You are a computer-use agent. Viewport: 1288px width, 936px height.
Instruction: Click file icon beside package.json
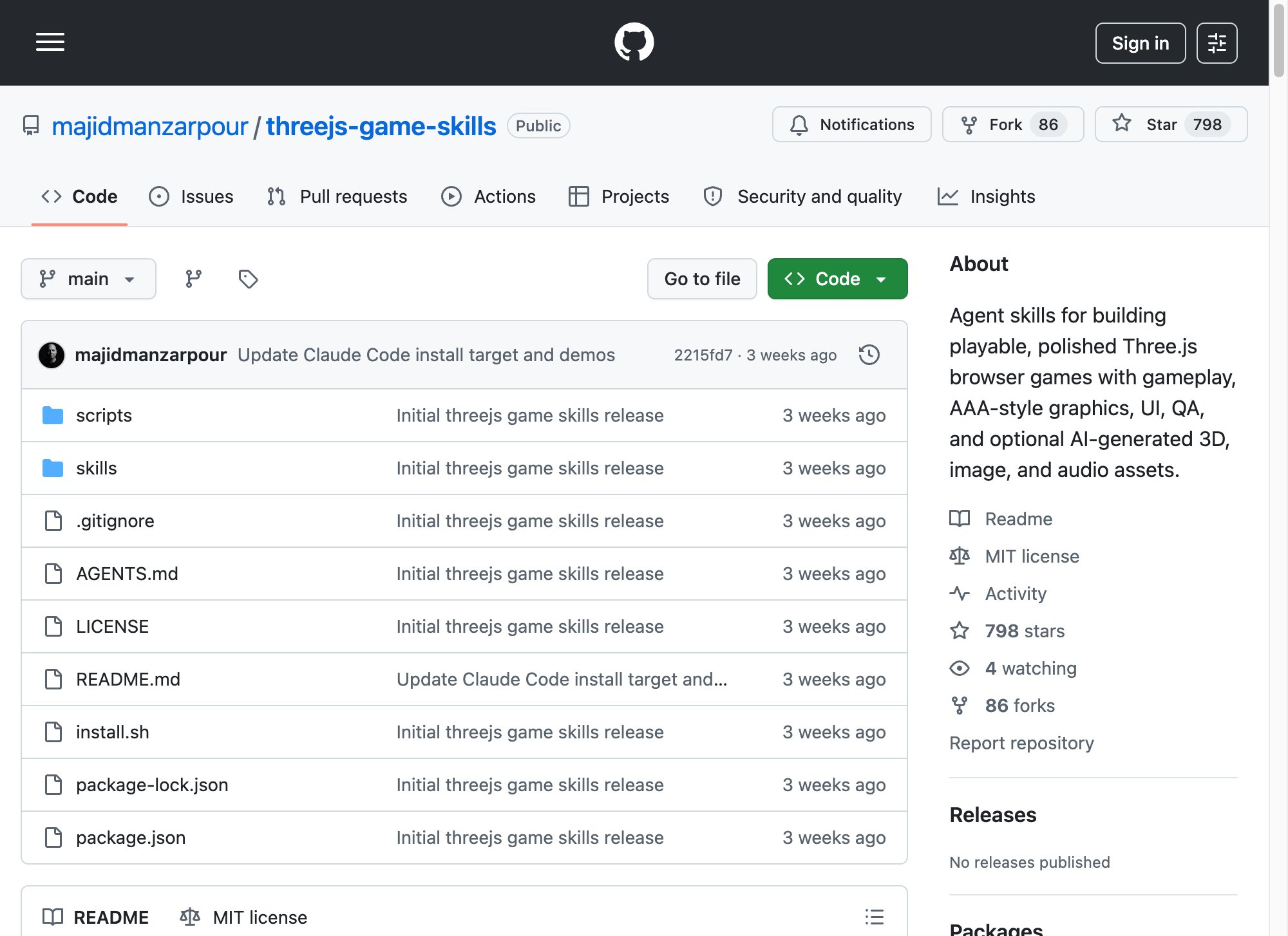[53, 838]
